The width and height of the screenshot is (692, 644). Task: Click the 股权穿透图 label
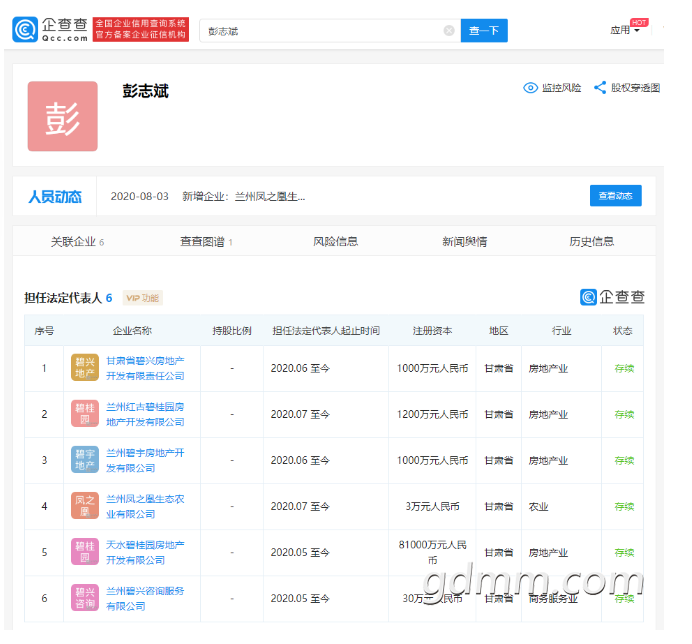click(636, 88)
